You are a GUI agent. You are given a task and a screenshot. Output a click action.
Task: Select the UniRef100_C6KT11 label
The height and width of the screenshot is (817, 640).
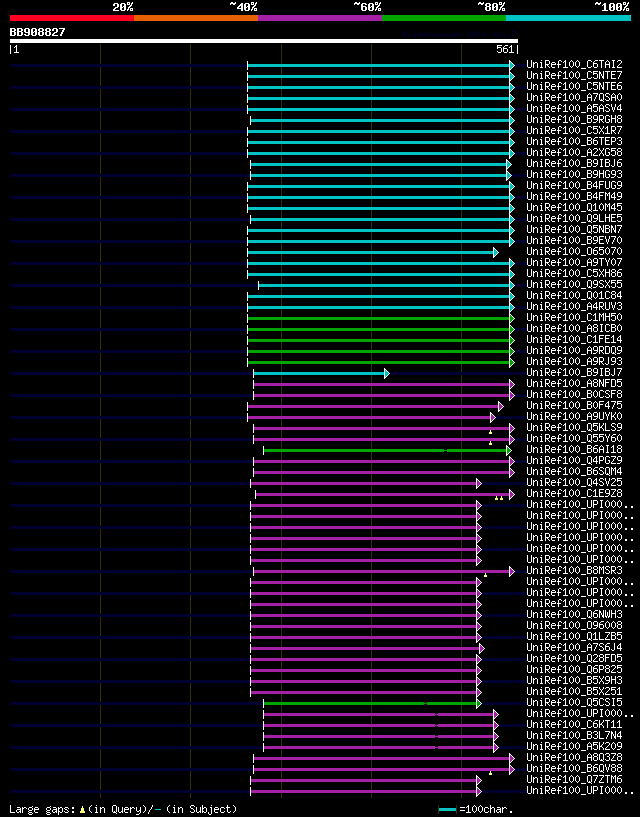point(574,724)
